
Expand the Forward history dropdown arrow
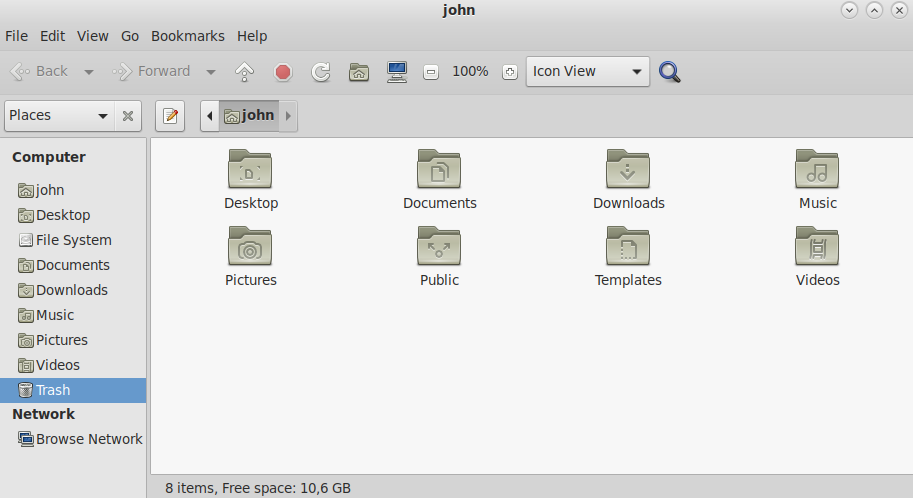[211, 72]
